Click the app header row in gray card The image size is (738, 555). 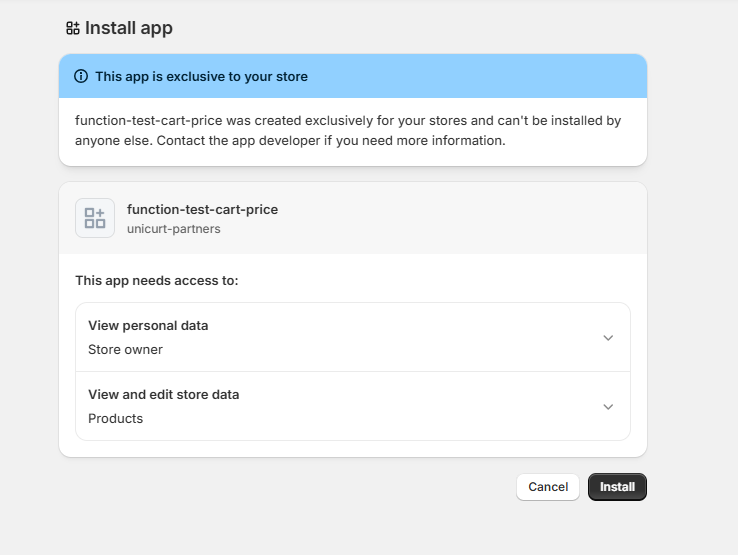coord(450,218)
